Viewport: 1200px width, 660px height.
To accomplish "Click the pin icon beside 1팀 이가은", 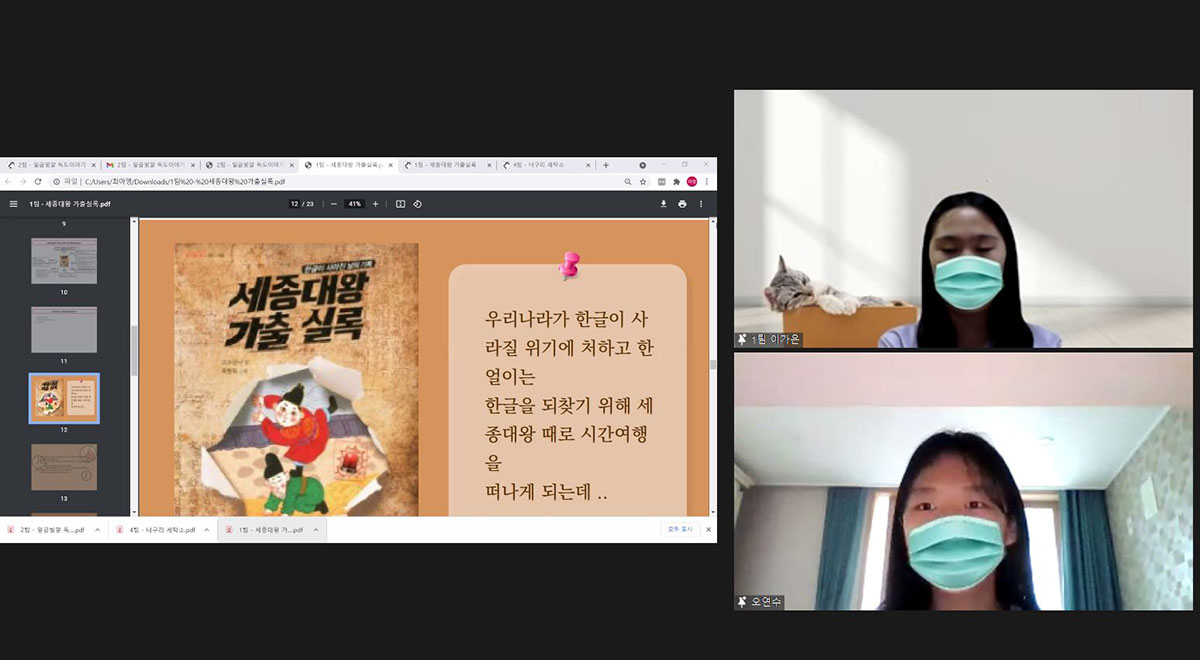I will [742, 340].
